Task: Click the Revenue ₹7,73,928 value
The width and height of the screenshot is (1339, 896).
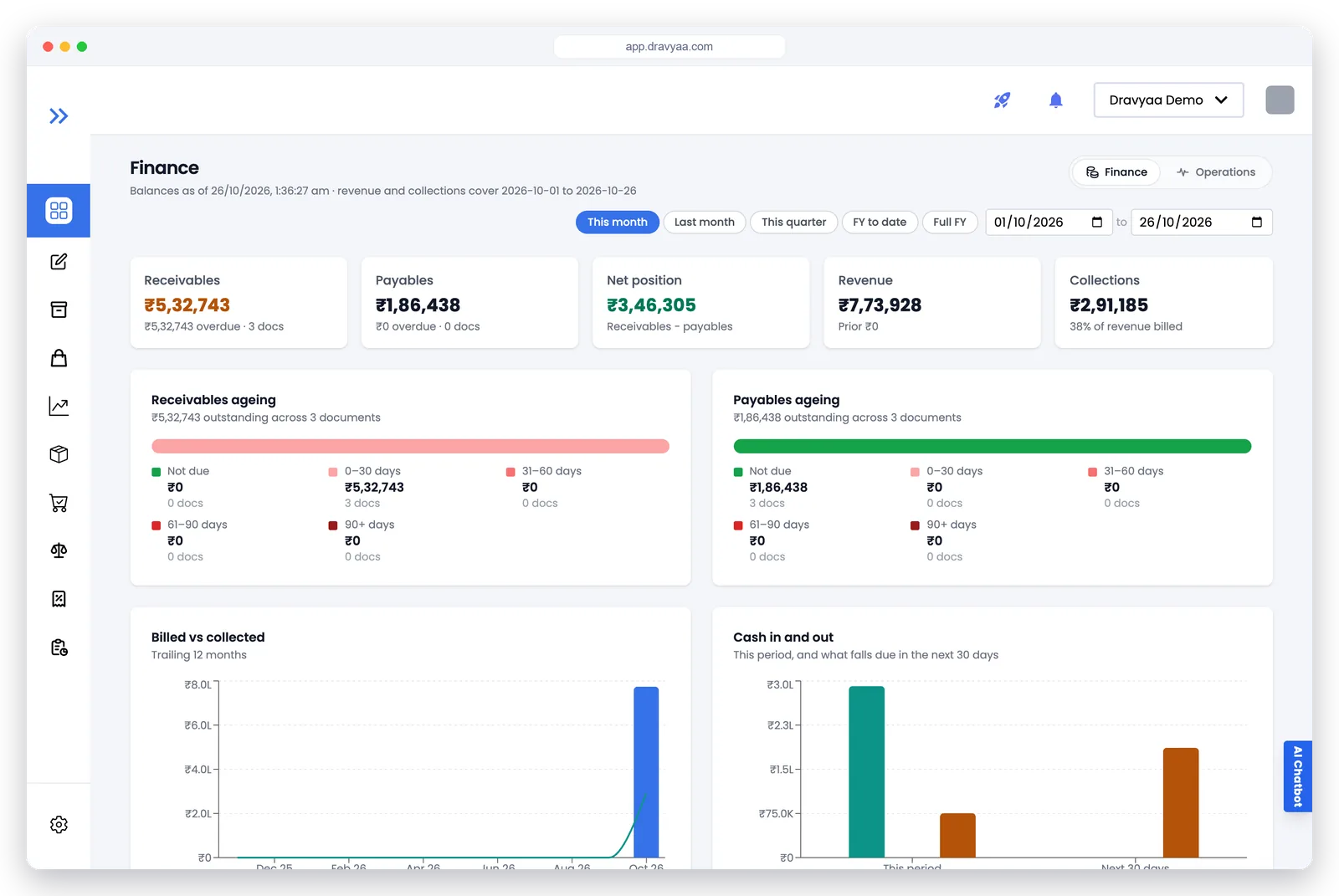Action: tap(880, 305)
